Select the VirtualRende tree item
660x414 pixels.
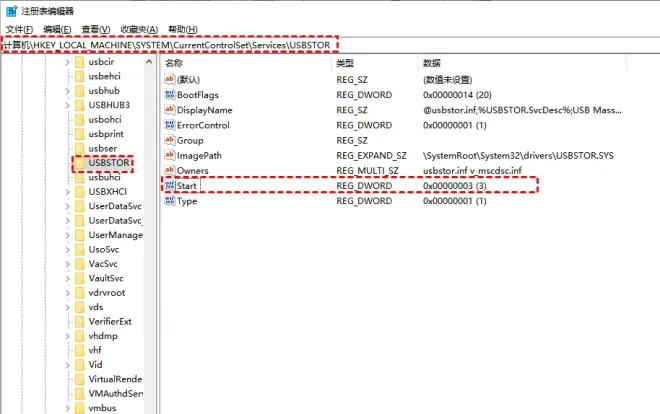pos(115,379)
